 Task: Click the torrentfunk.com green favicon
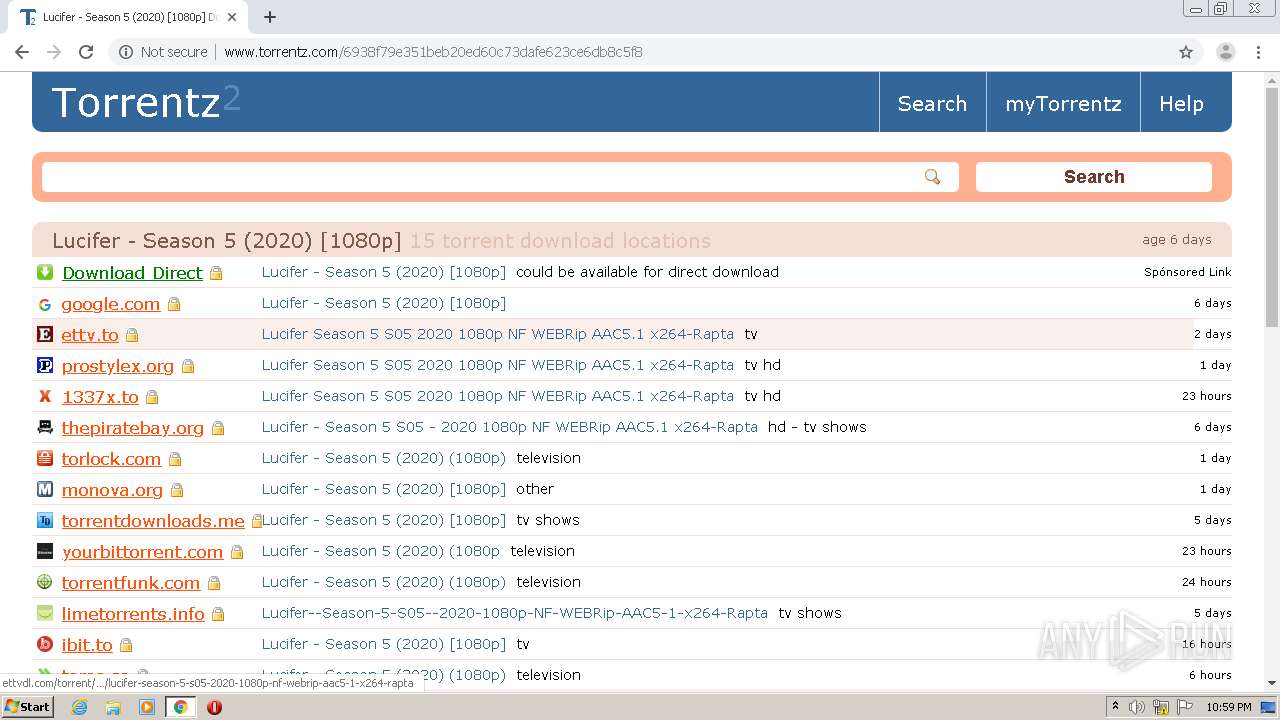(45, 583)
